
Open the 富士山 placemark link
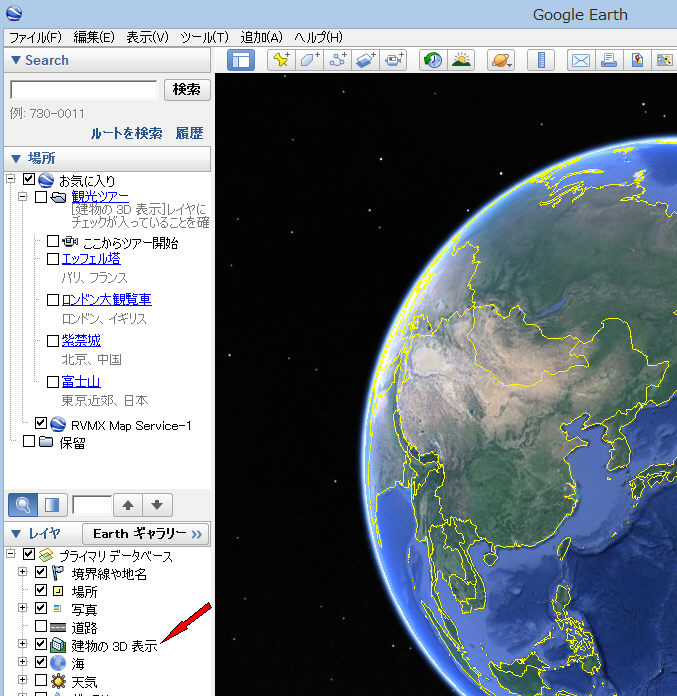pos(81,382)
